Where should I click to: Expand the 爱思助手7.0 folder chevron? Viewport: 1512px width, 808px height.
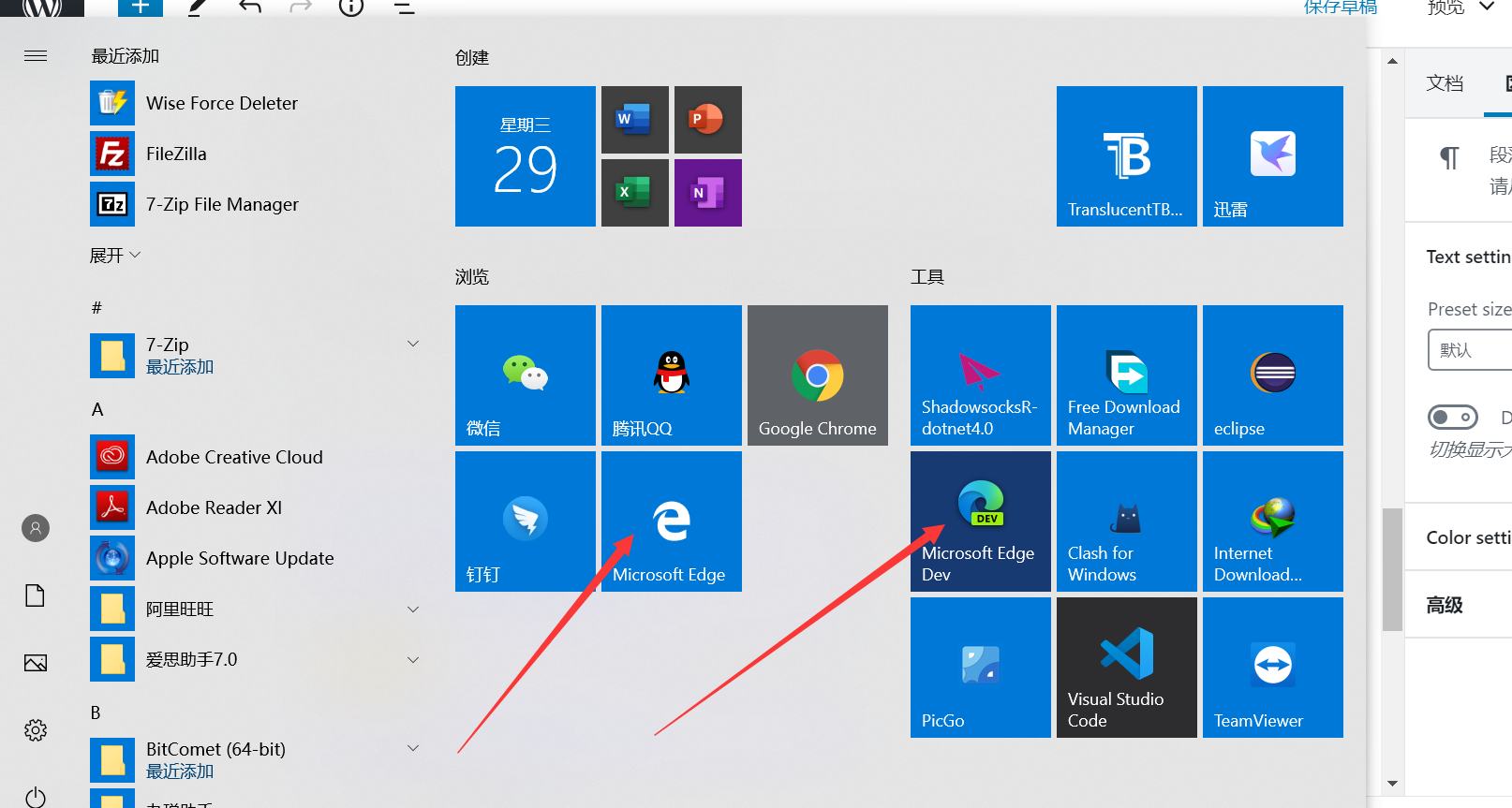[413, 659]
